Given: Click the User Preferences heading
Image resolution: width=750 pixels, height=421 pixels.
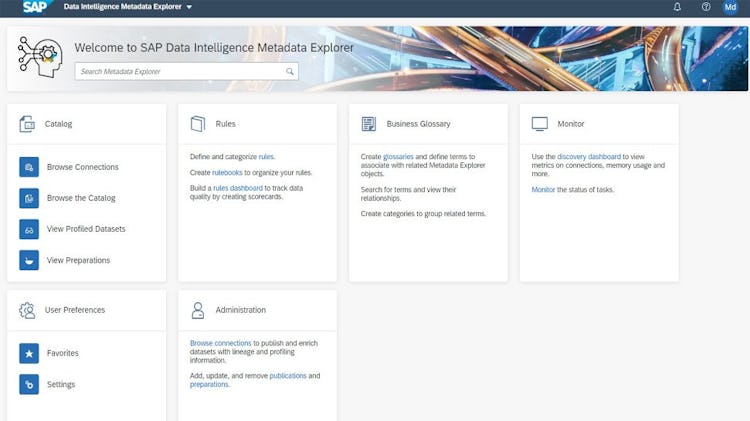Looking at the screenshot, I should [75, 310].
